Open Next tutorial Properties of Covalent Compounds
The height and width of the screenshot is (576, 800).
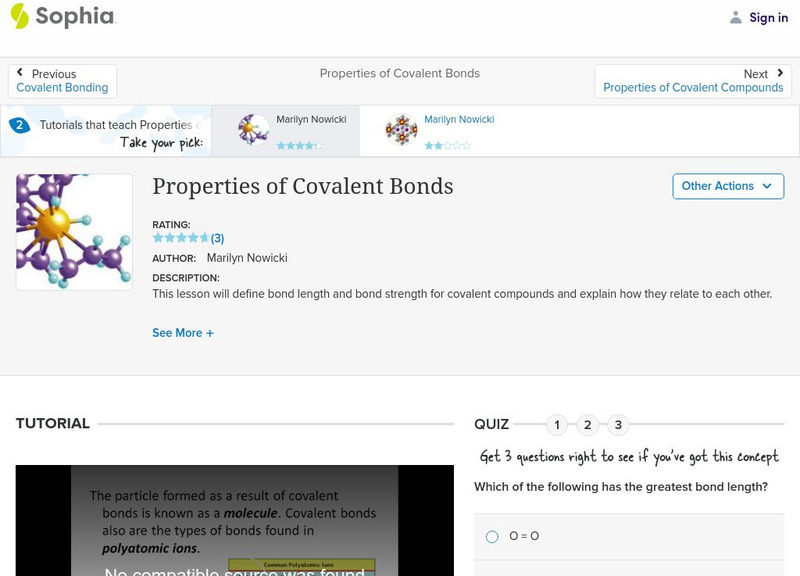(x=694, y=87)
